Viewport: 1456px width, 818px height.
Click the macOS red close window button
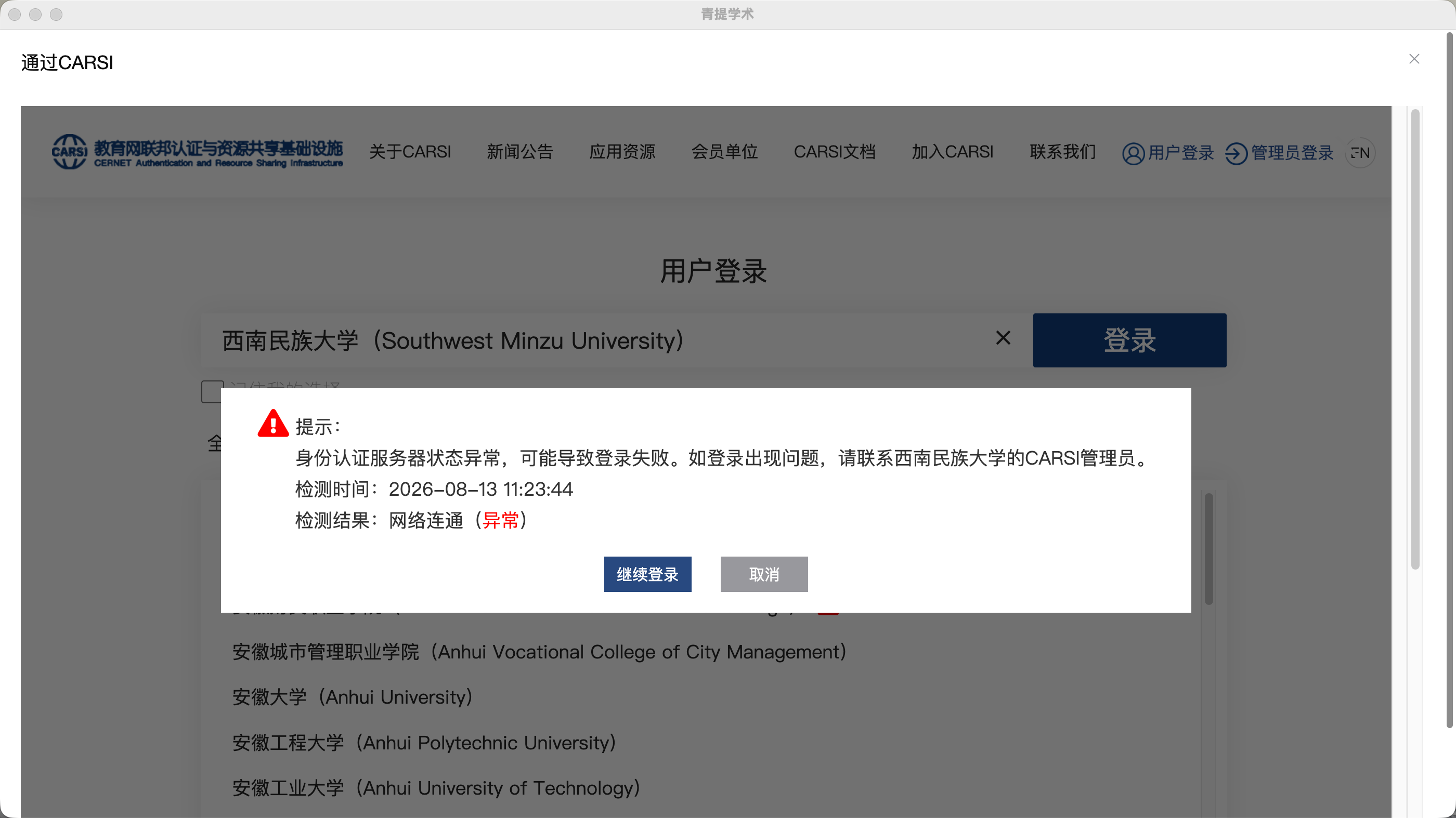pyautogui.click(x=15, y=14)
